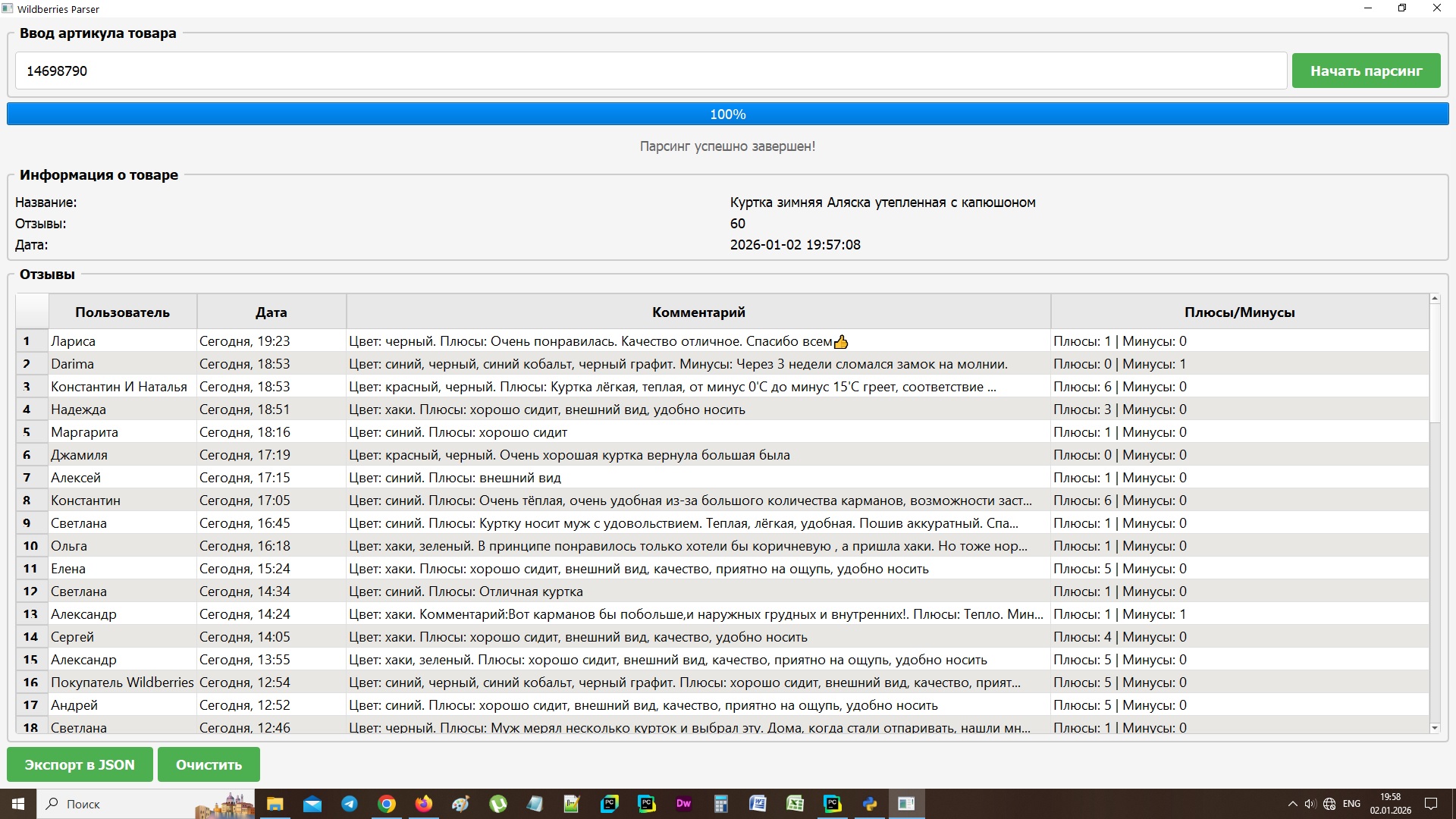Click the blue 100% progress bar

point(727,114)
